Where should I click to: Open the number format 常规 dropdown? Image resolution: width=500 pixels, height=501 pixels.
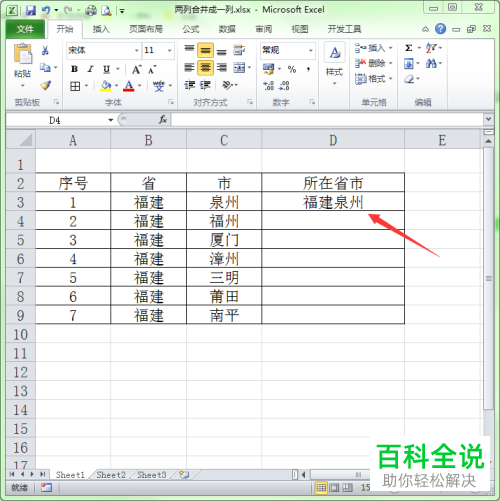pyautogui.click(x=311, y=50)
